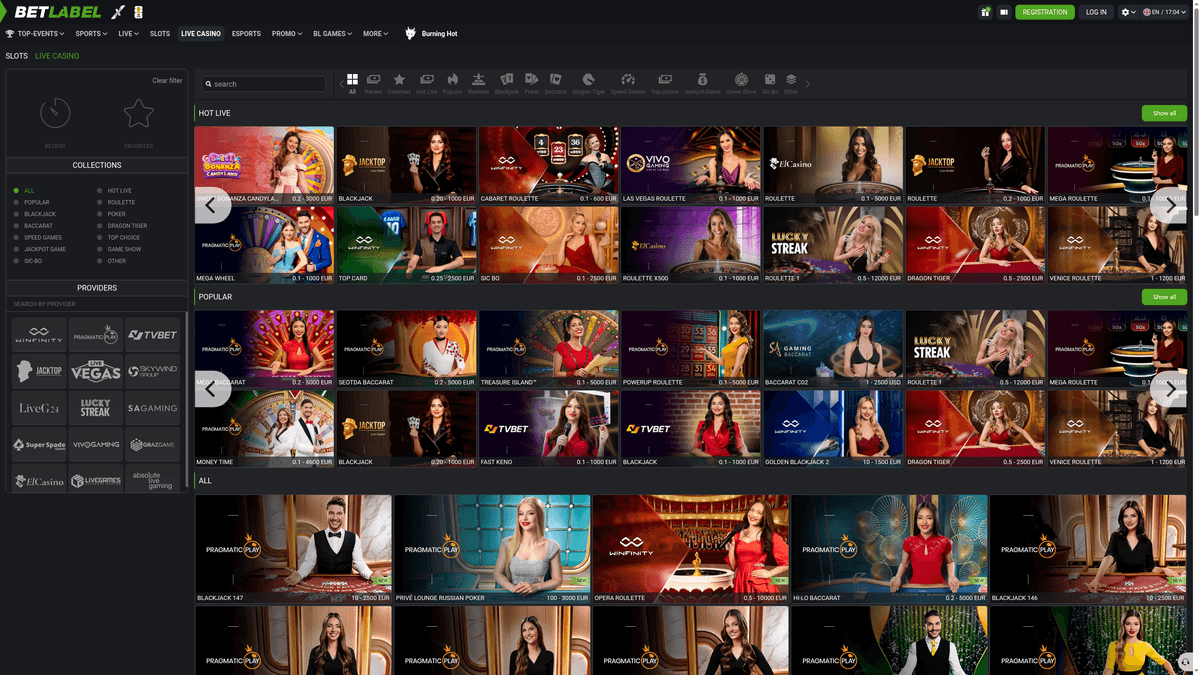Expand the BL GAMES dropdown menu
Screen dimensions: 1200x675
332,34
